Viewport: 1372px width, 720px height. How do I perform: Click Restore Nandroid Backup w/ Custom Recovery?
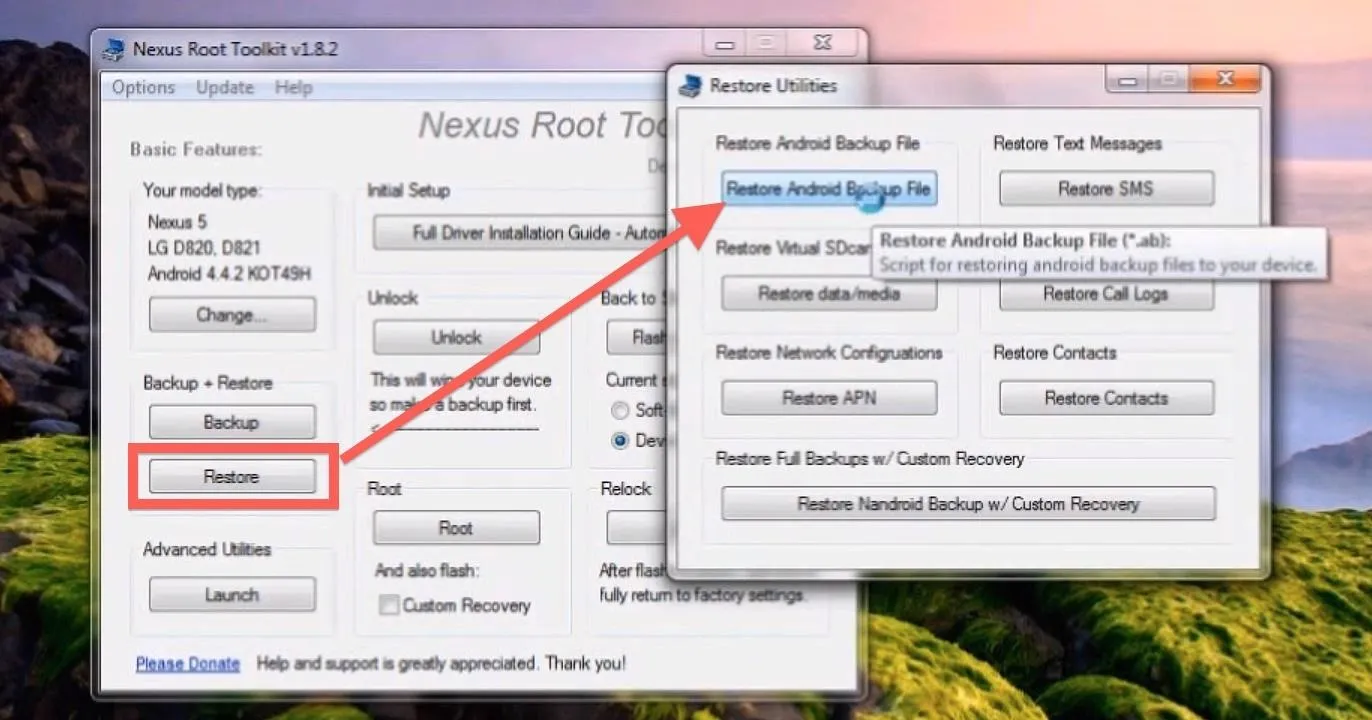[x=968, y=504]
